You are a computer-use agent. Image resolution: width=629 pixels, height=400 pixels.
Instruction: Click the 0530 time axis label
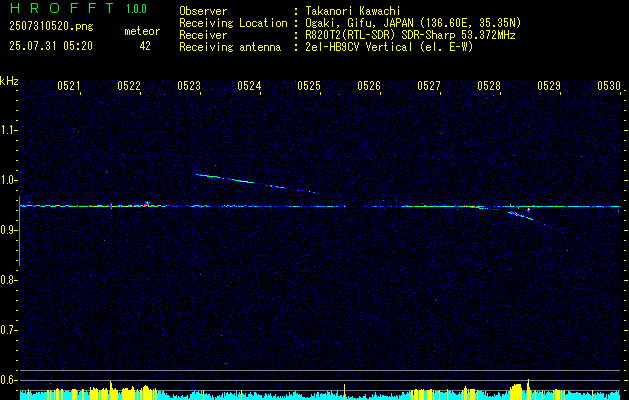pos(609,85)
